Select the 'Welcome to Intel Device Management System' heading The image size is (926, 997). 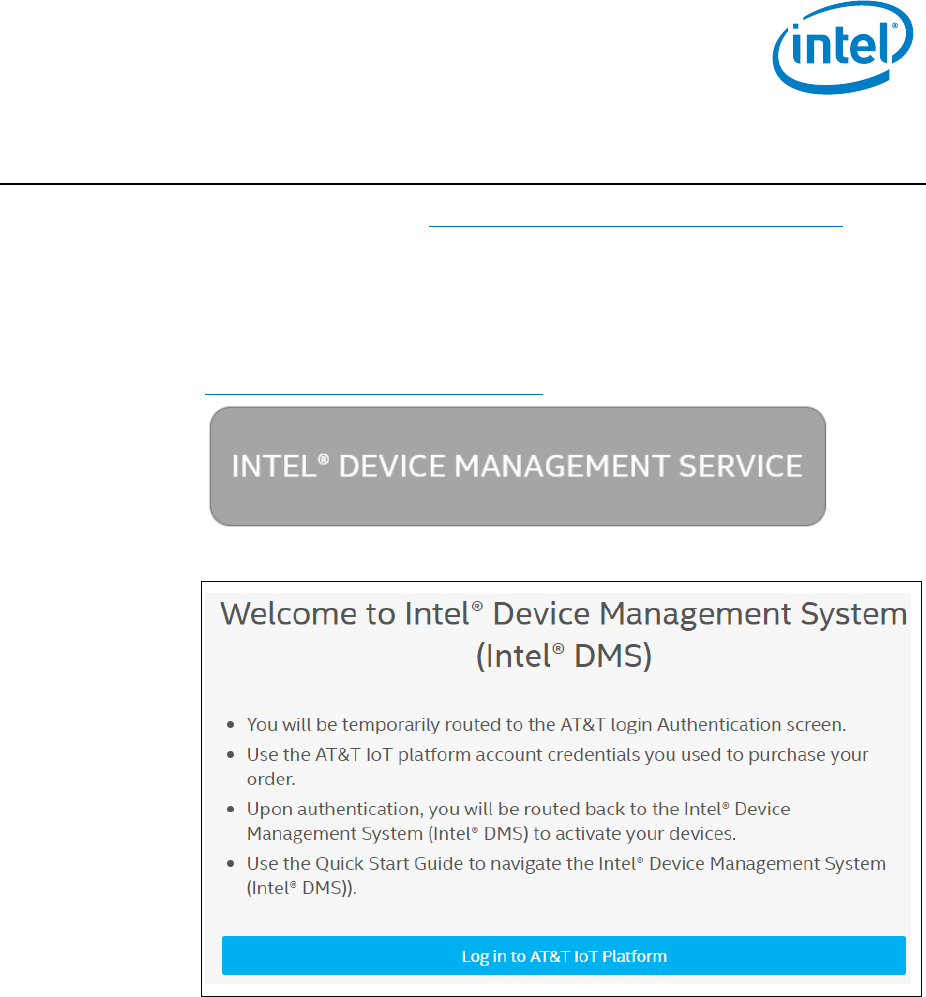coord(563,635)
